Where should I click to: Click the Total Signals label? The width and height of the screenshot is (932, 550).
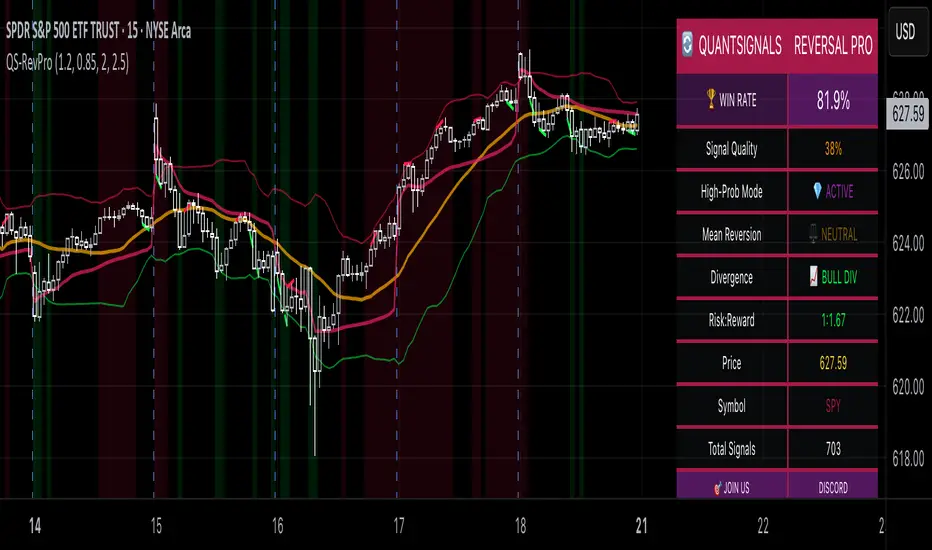(731, 448)
